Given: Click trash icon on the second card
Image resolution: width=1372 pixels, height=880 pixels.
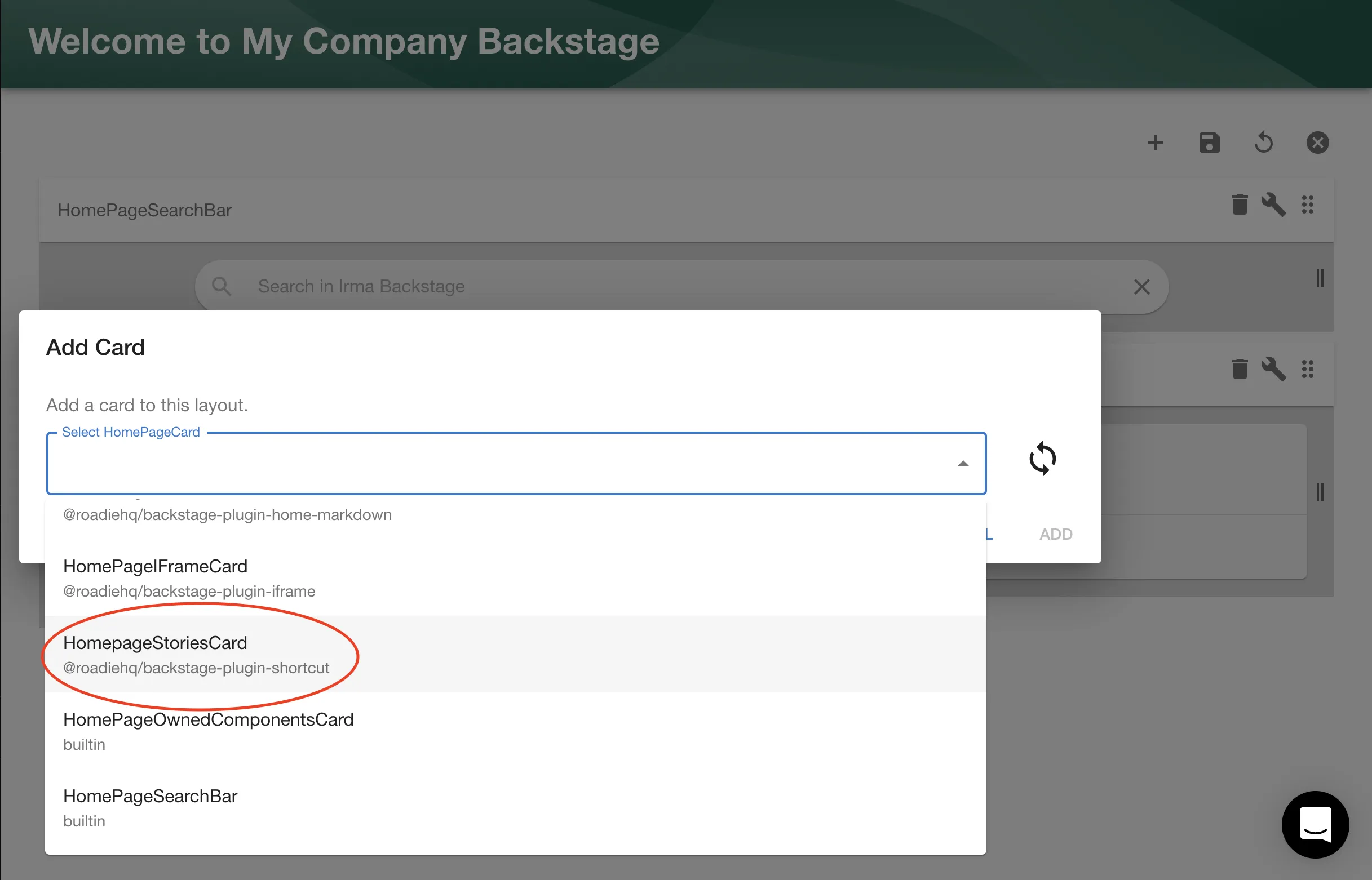Looking at the screenshot, I should (1240, 369).
